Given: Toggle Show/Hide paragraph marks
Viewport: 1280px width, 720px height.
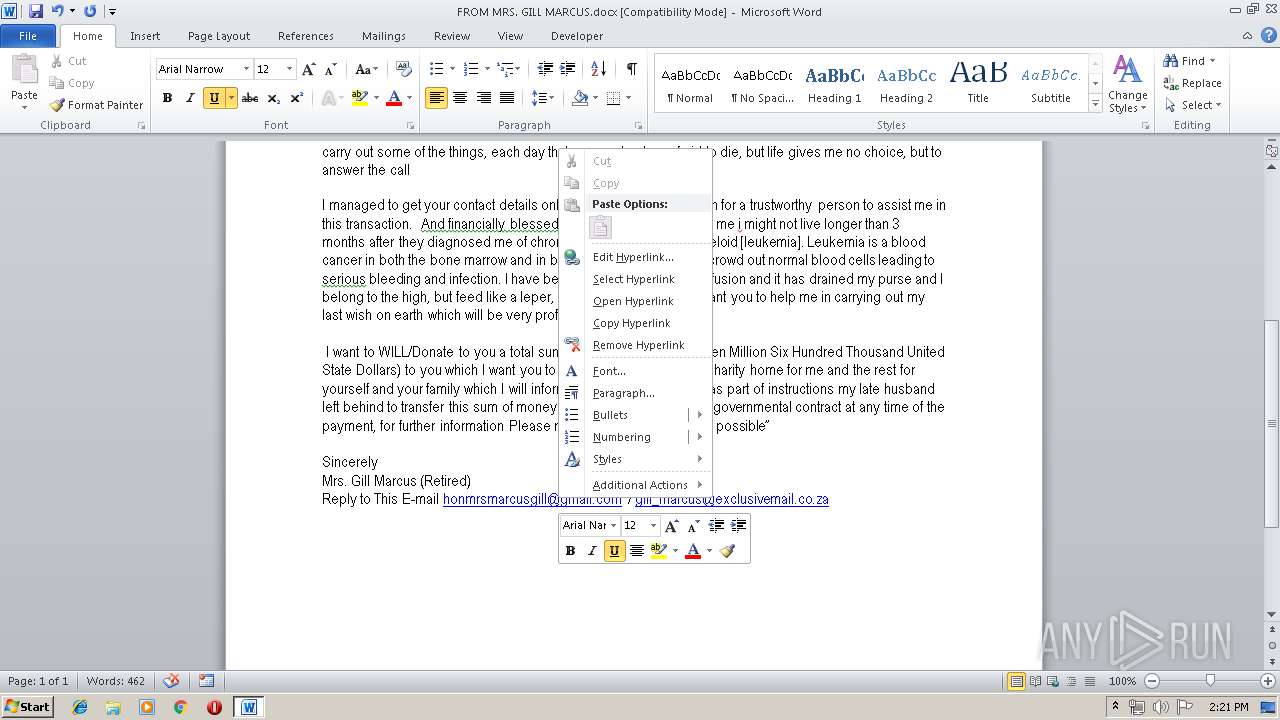Looking at the screenshot, I should coord(631,69).
